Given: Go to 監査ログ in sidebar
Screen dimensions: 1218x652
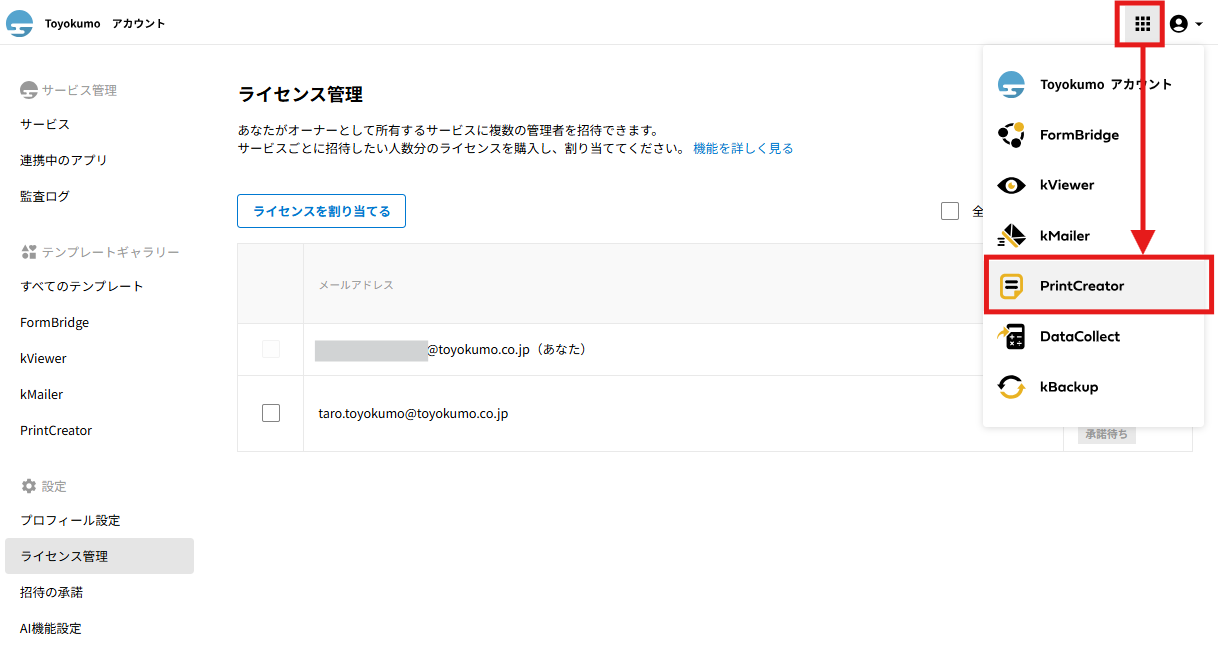Looking at the screenshot, I should (45, 196).
